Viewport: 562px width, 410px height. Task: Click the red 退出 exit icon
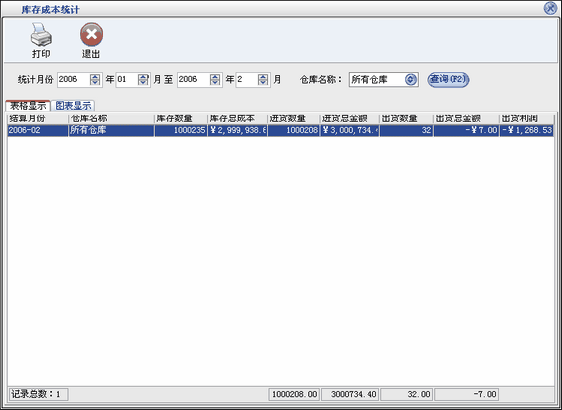pyautogui.click(x=91, y=35)
